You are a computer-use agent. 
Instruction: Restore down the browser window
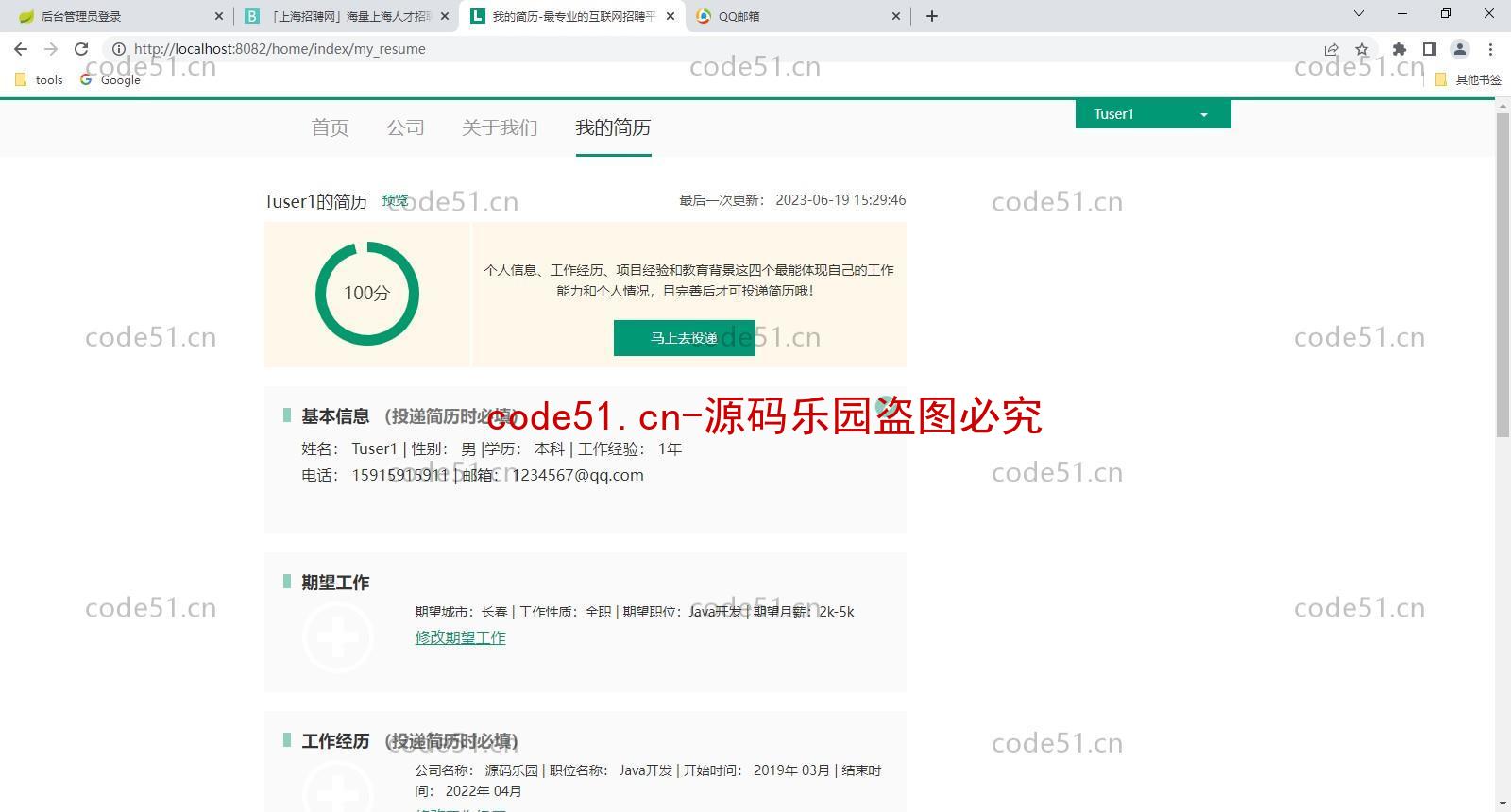tap(1446, 13)
